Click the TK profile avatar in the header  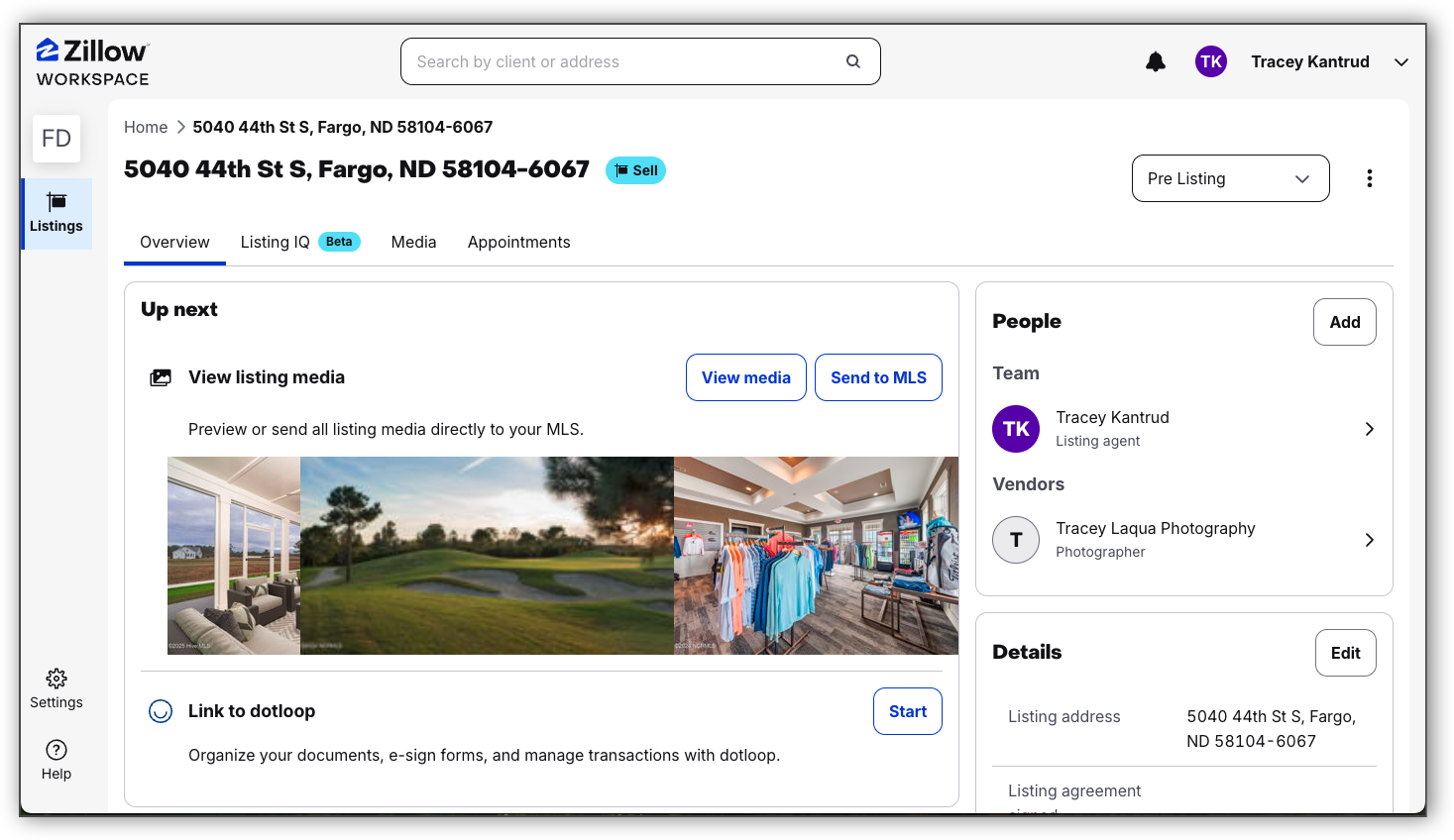point(1210,60)
